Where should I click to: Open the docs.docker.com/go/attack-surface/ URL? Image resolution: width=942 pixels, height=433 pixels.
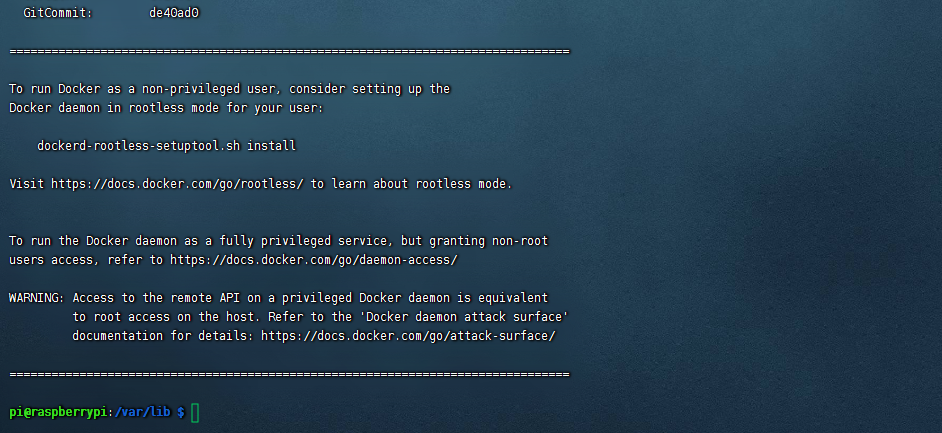click(409, 336)
